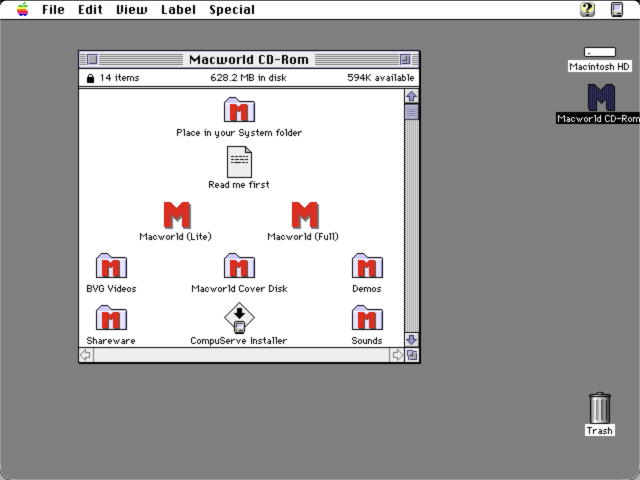Viewport: 640px width, 480px height.
Task: Click the horizontal scrollbar left arrow
Action: [x=86, y=355]
